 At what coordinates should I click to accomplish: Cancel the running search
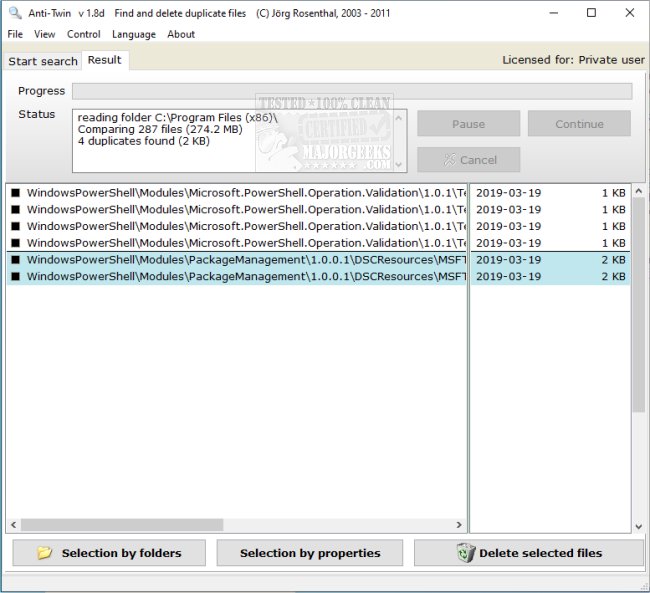click(468, 160)
